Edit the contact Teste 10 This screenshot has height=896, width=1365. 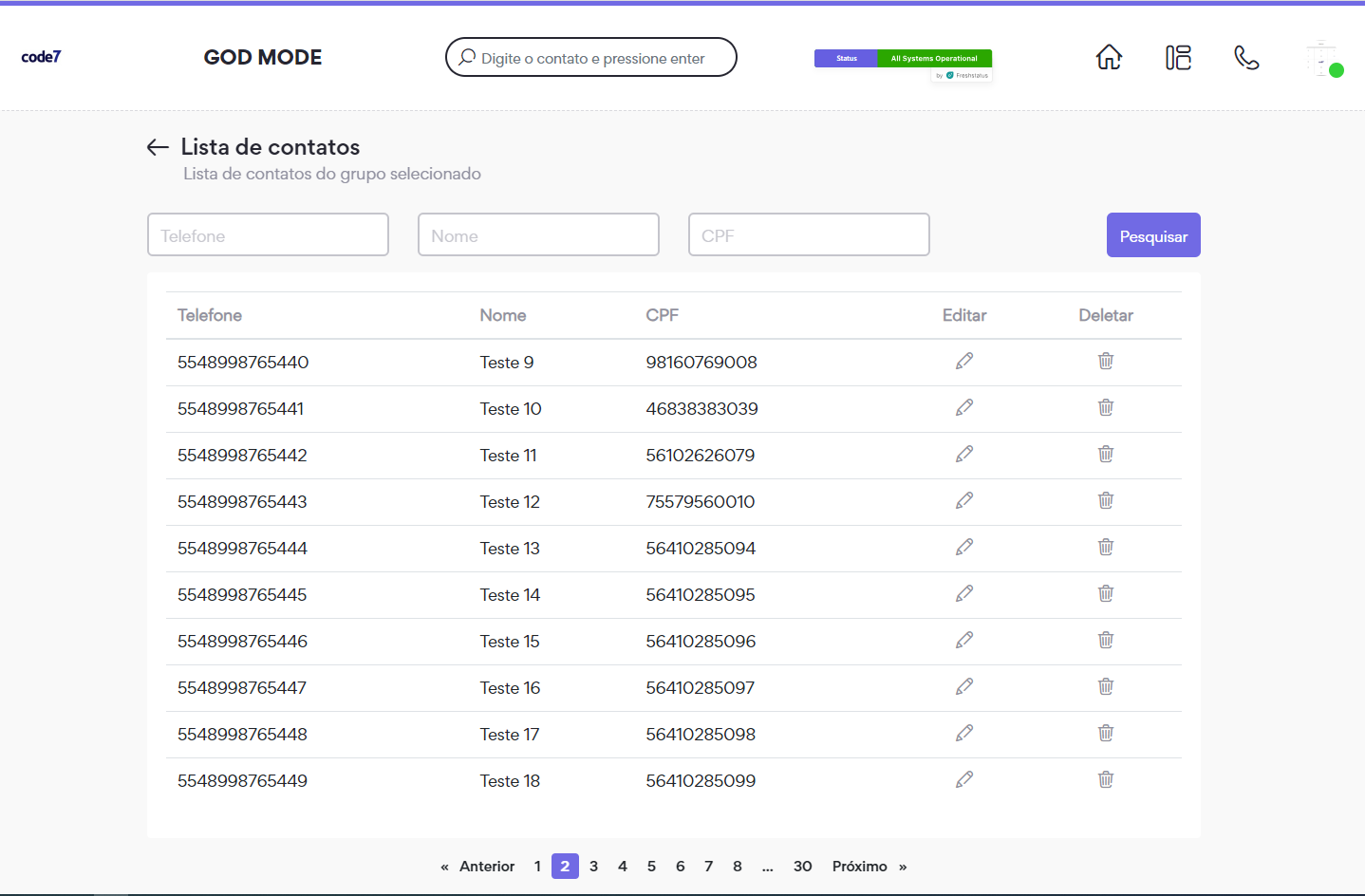click(964, 407)
